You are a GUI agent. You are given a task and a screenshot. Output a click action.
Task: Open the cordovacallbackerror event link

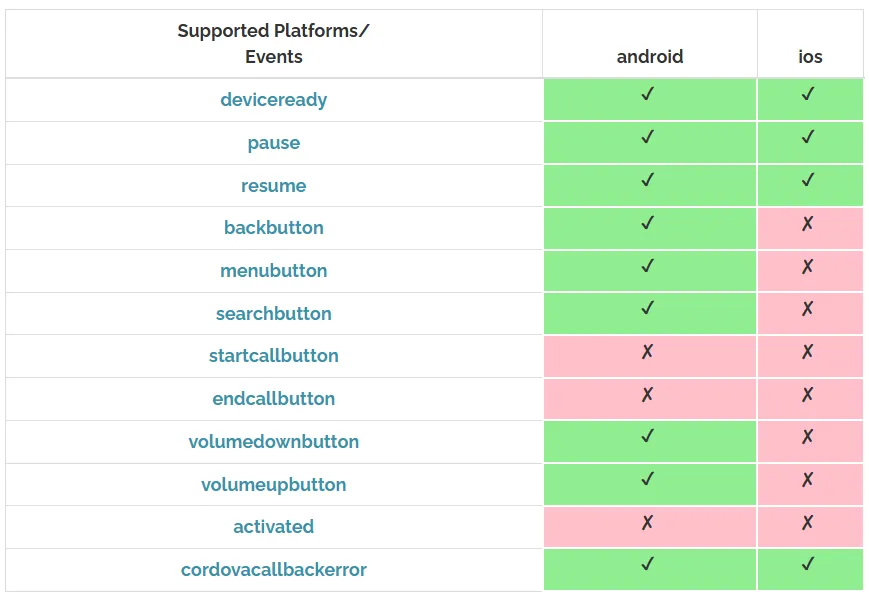tap(273, 570)
